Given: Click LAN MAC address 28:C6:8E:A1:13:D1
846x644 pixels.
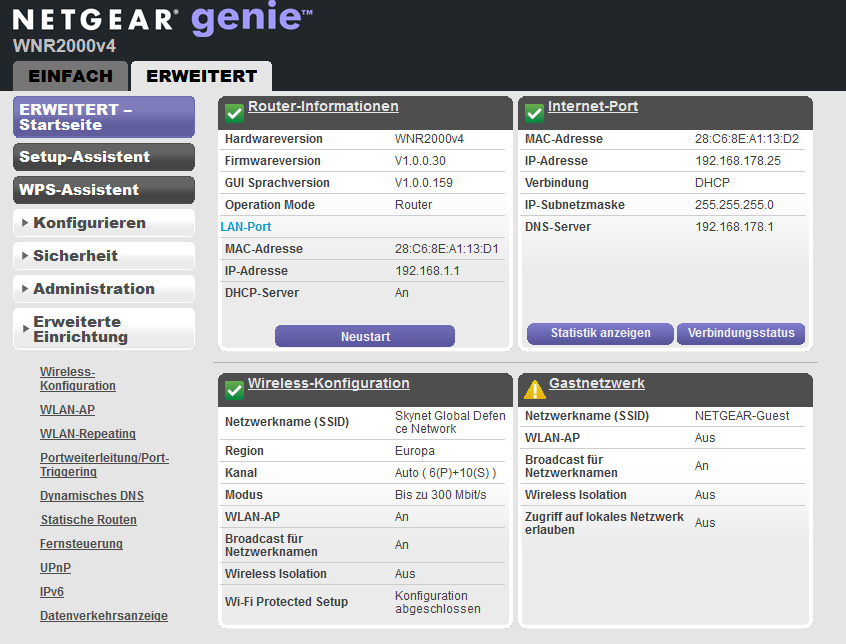Looking at the screenshot, I should pyautogui.click(x=447, y=249).
